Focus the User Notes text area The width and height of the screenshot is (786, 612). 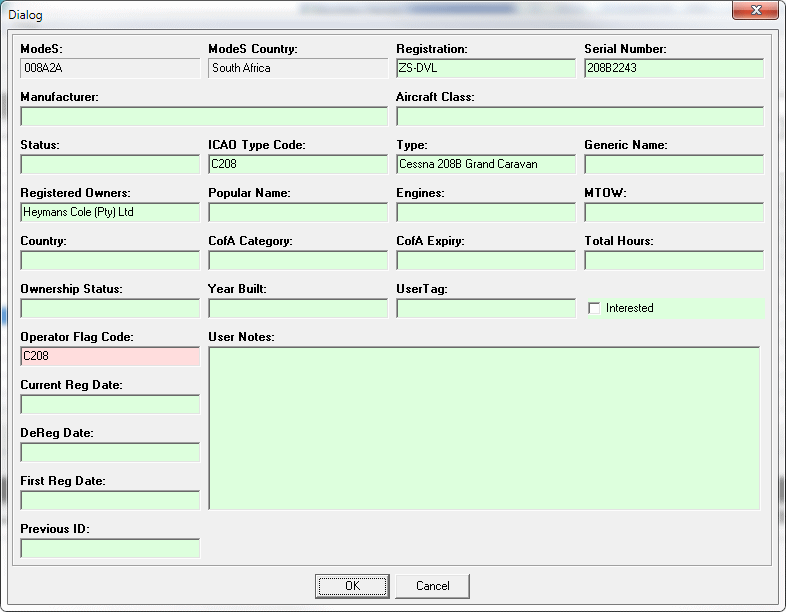click(x=484, y=428)
